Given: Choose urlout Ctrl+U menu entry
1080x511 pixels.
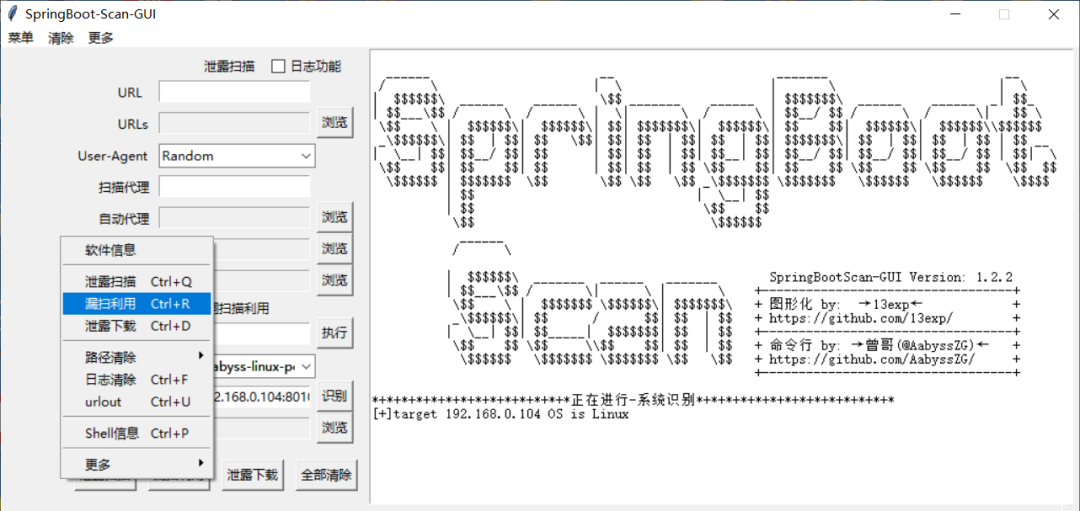Looking at the screenshot, I should click(136, 402).
